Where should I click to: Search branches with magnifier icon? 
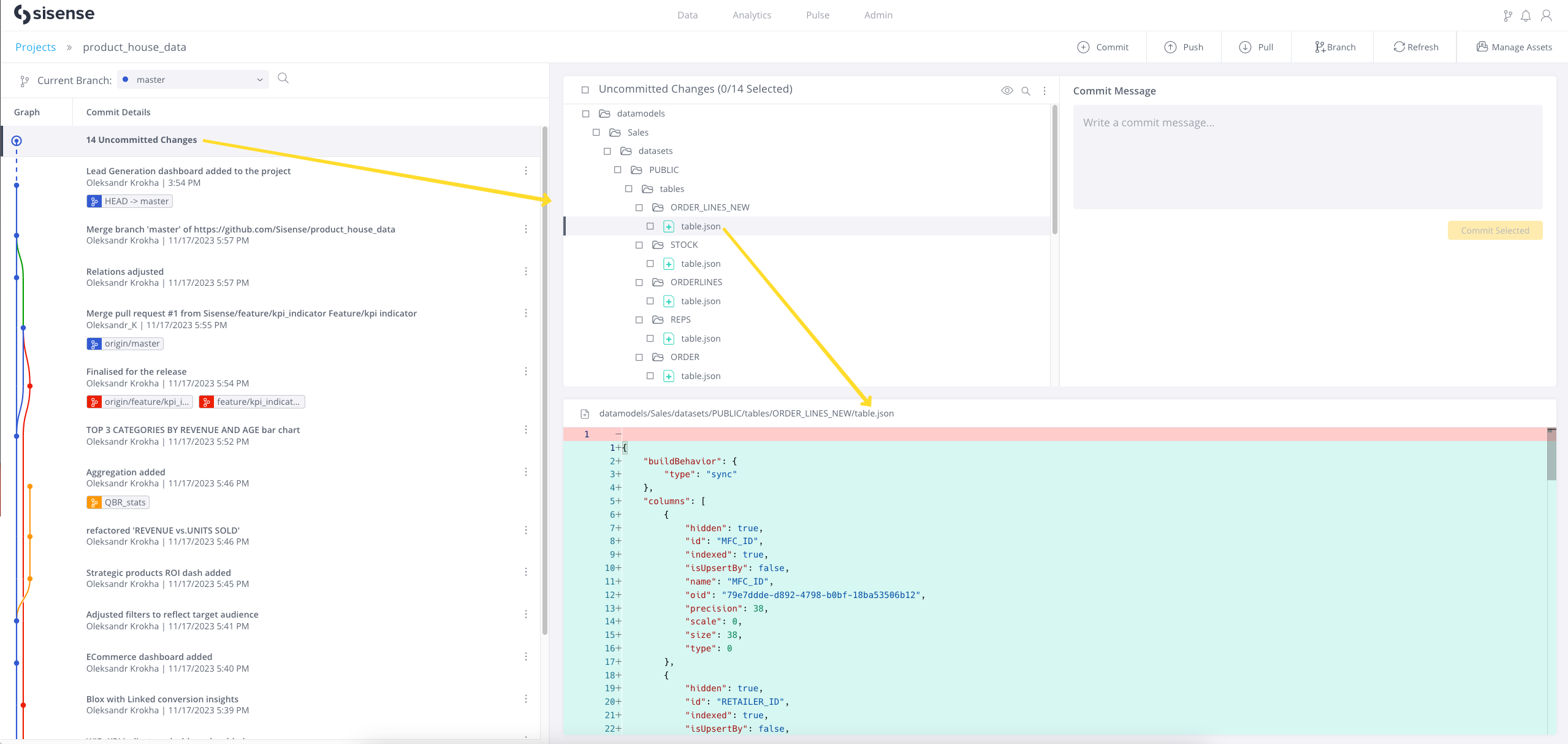pyautogui.click(x=283, y=79)
